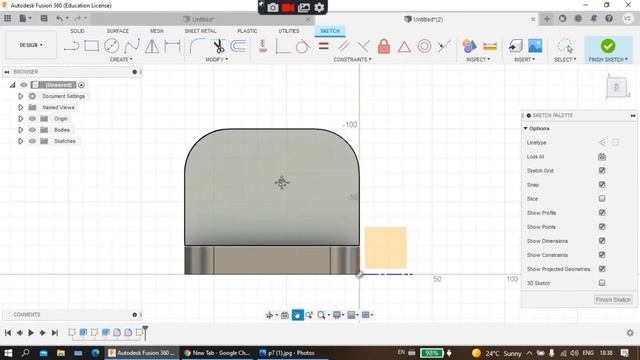This screenshot has width=640, height=360.
Task: Apply Tangent constraint
Action: (x=302, y=46)
